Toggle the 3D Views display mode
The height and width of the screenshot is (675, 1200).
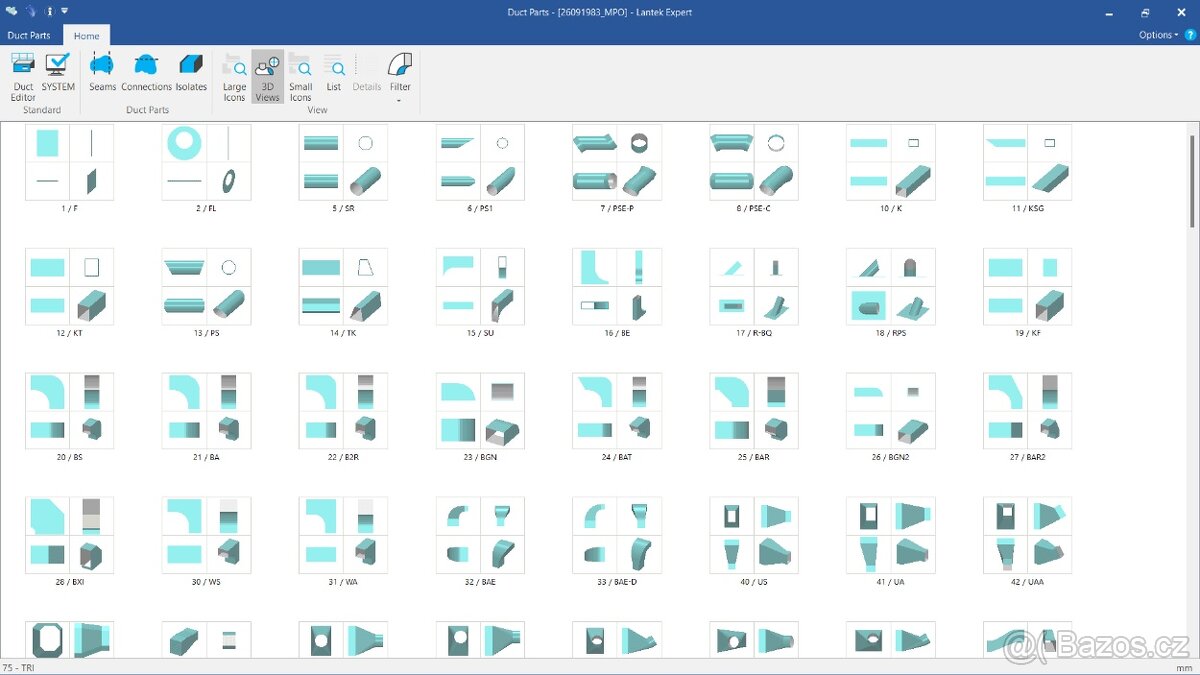click(267, 76)
